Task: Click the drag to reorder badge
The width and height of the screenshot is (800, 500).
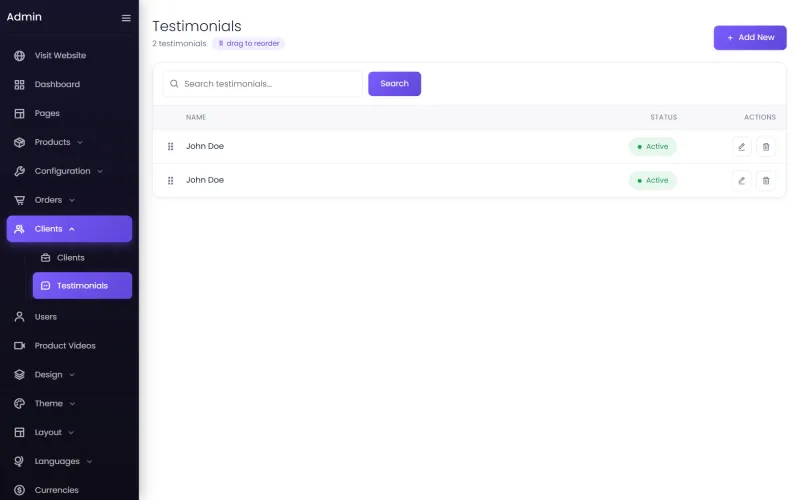Action: pyautogui.click(x=248, y=43)
